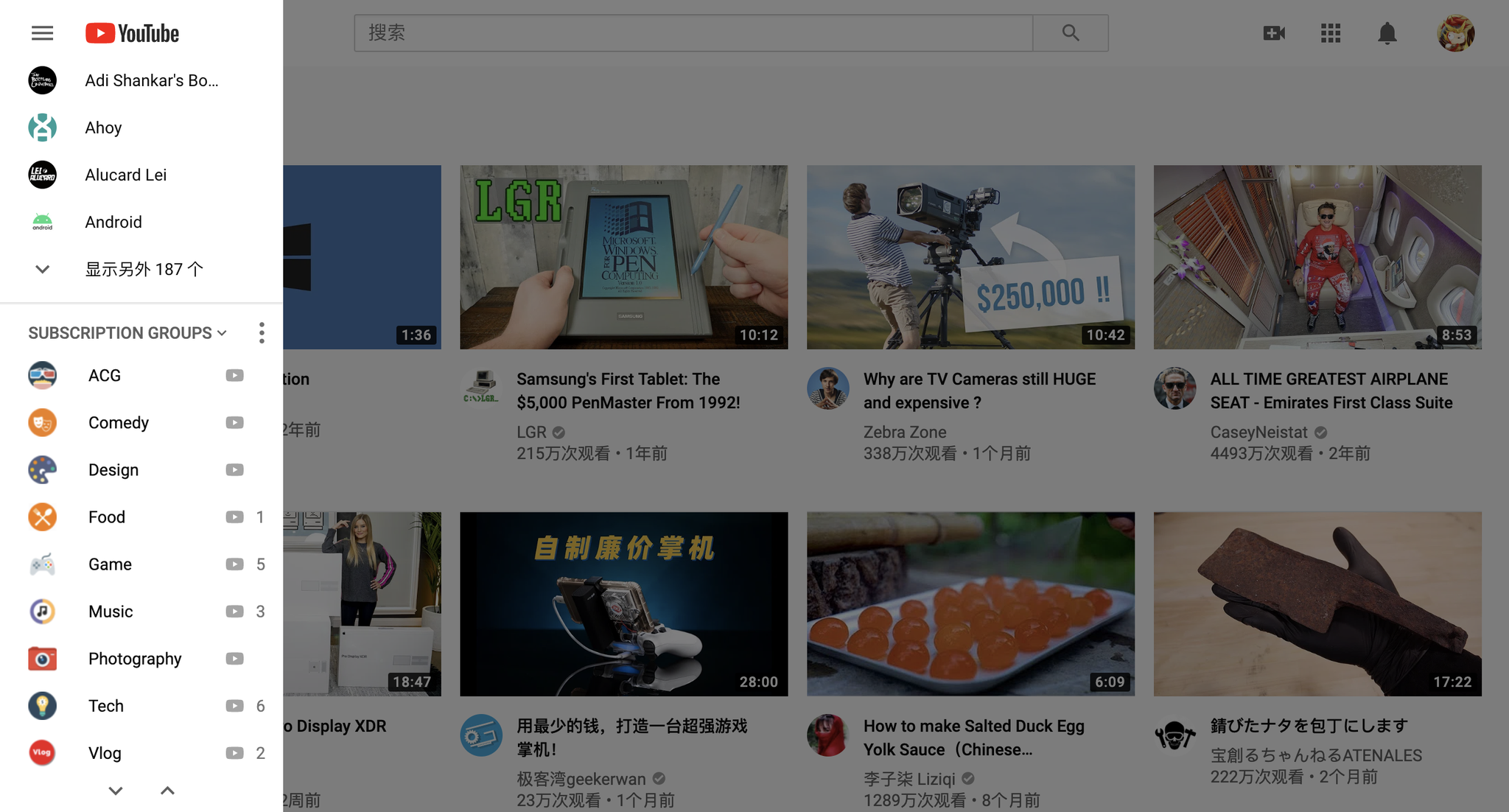
Task: Open the subscription groups three-dot menu
Action: [262, 332]
